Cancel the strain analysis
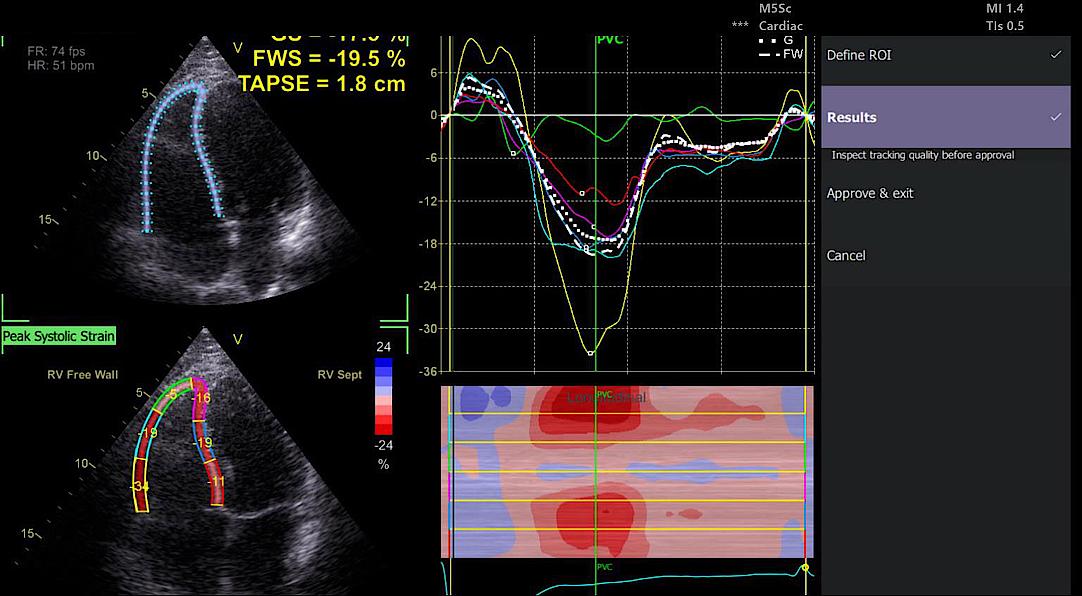The width and height of the screenshot is (1082, 596). click(x=845, y=255)
